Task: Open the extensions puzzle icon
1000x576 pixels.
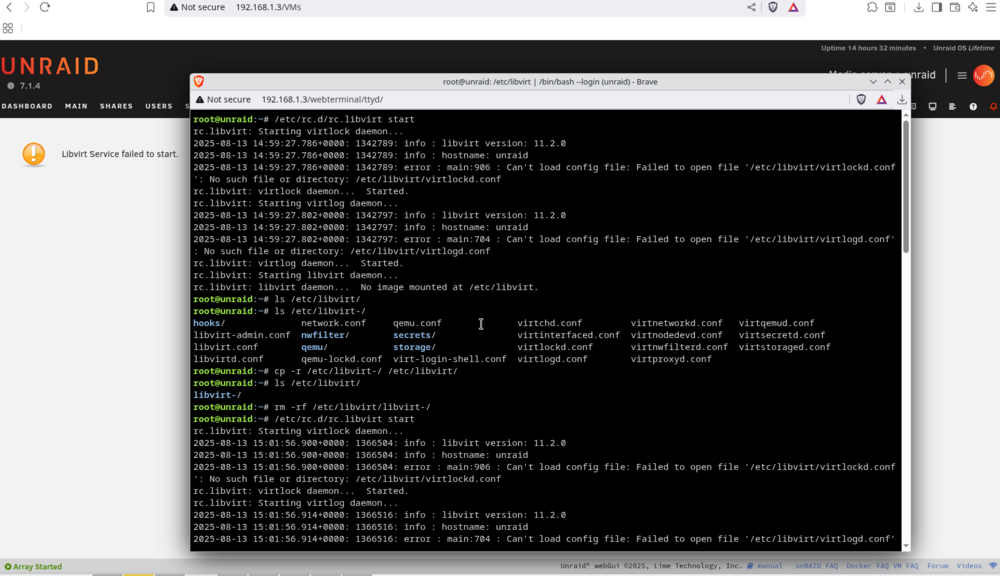Action: (x=872, y=7)
